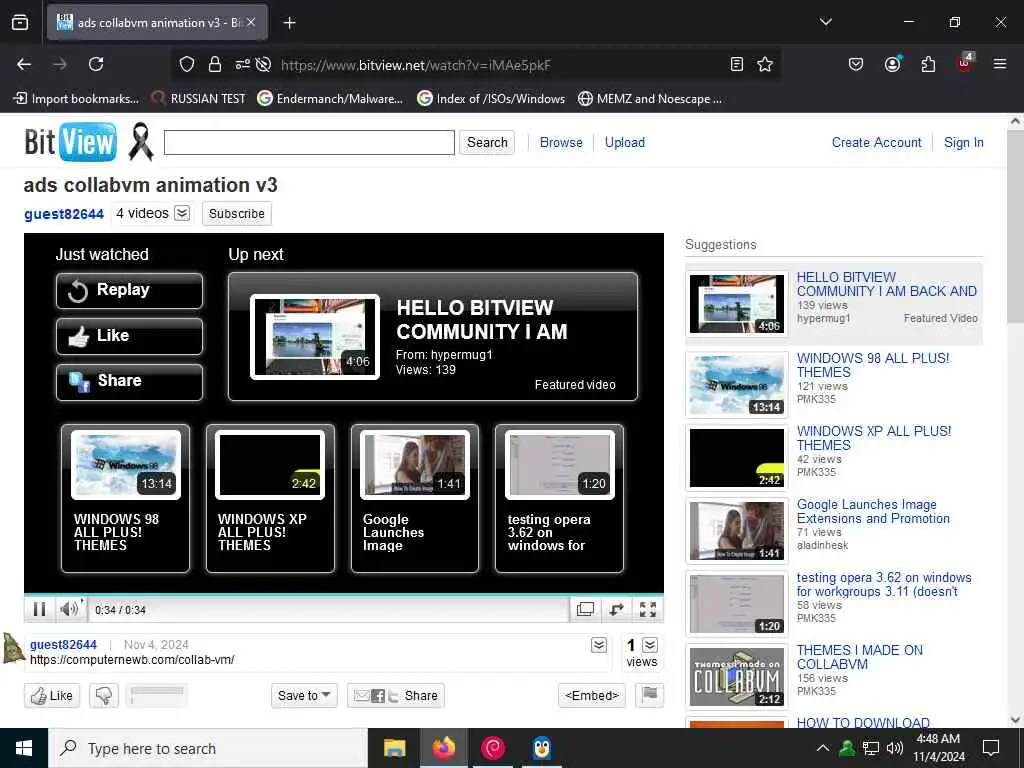Open the permissions icon in the address bar
This screenshot has width=1024, height=768.
click(x=242, y=64)
